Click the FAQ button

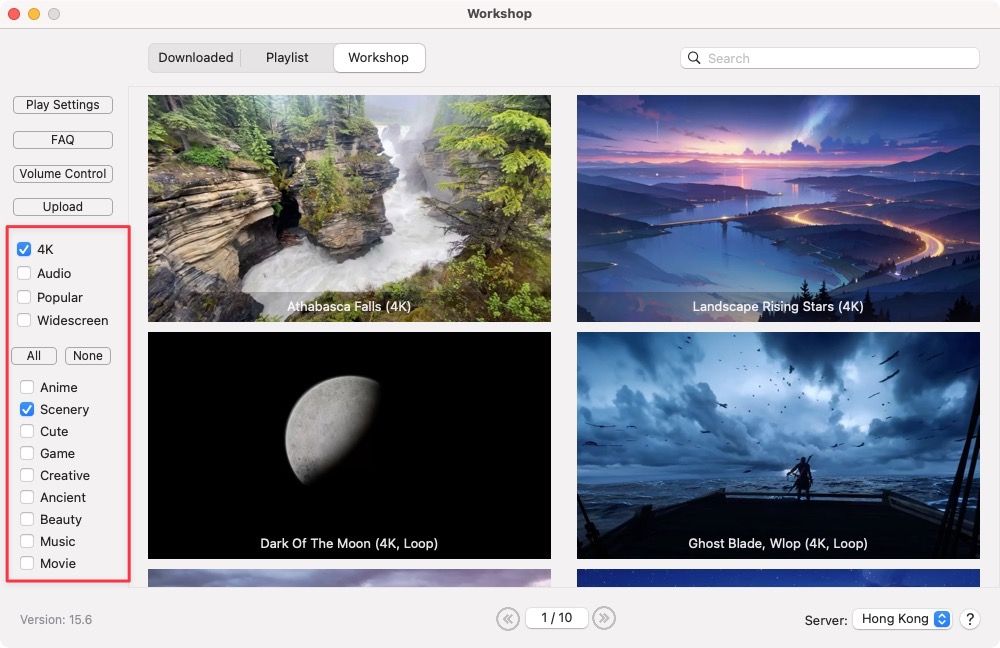point(62,139)
